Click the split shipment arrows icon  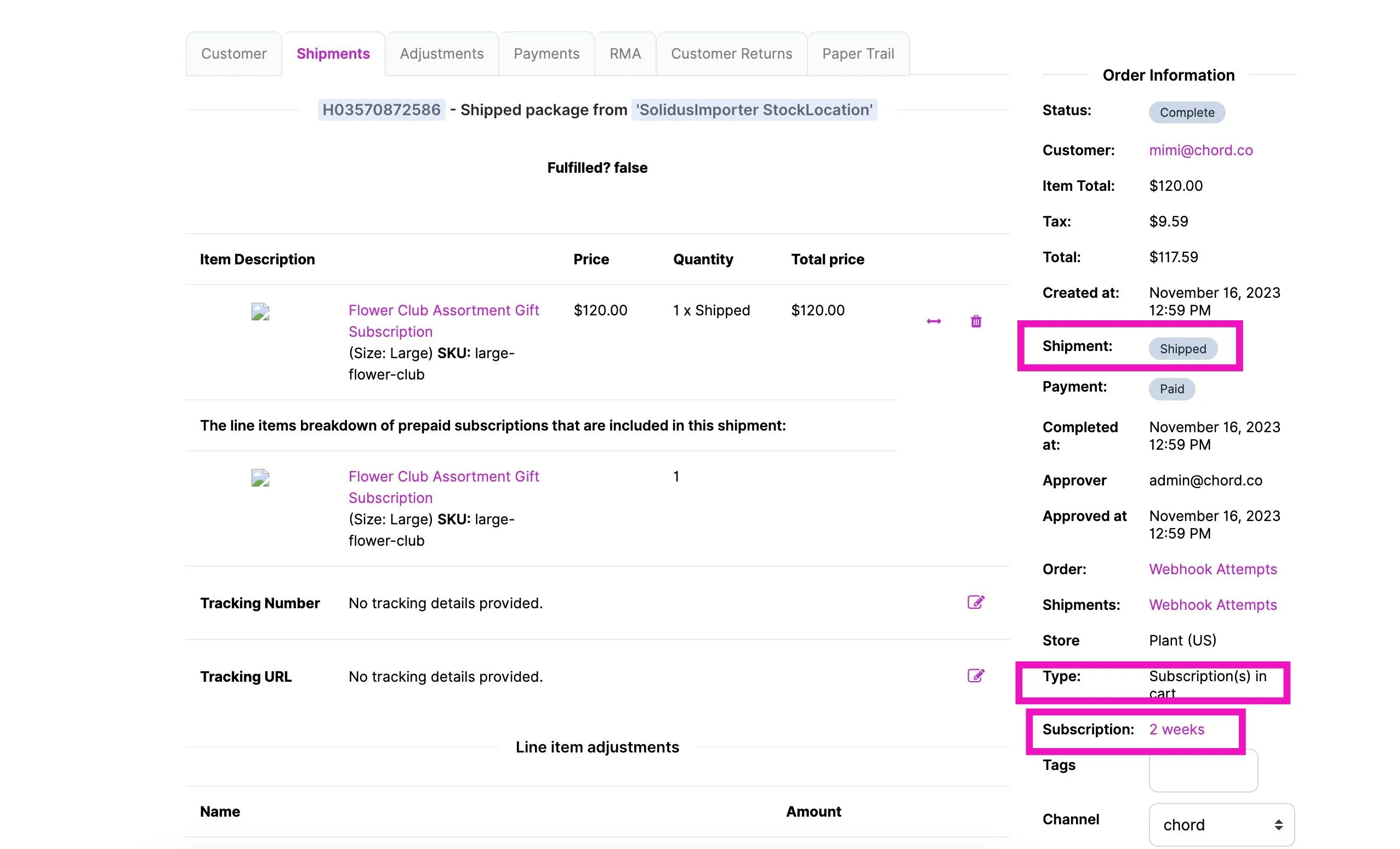[x=934, y=321]
